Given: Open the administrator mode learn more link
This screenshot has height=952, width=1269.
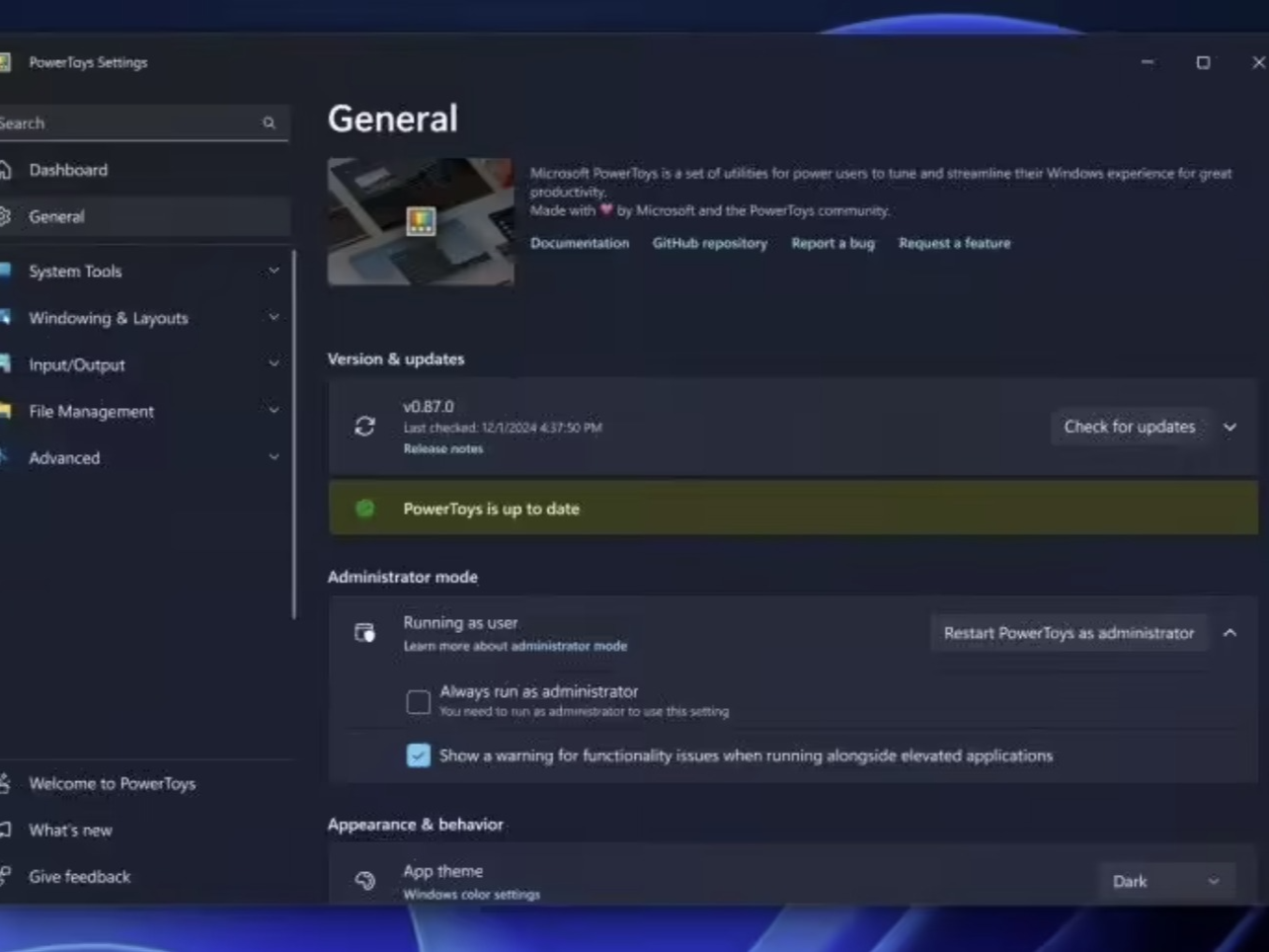Looking at the screenshot, I should [569, 646].
